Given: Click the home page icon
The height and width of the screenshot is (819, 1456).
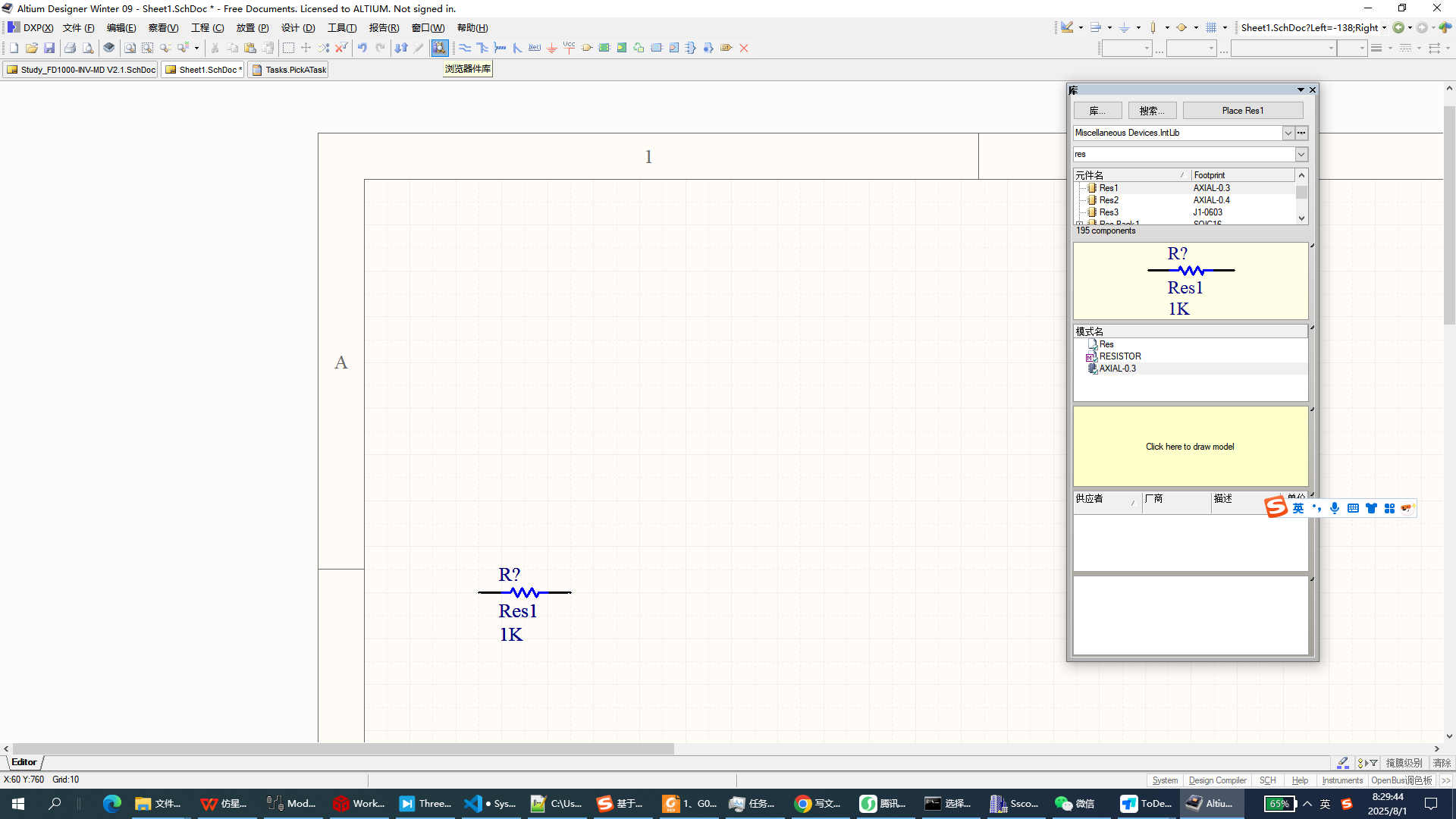Looking at the screenshot, I should tap(1445, 27).
